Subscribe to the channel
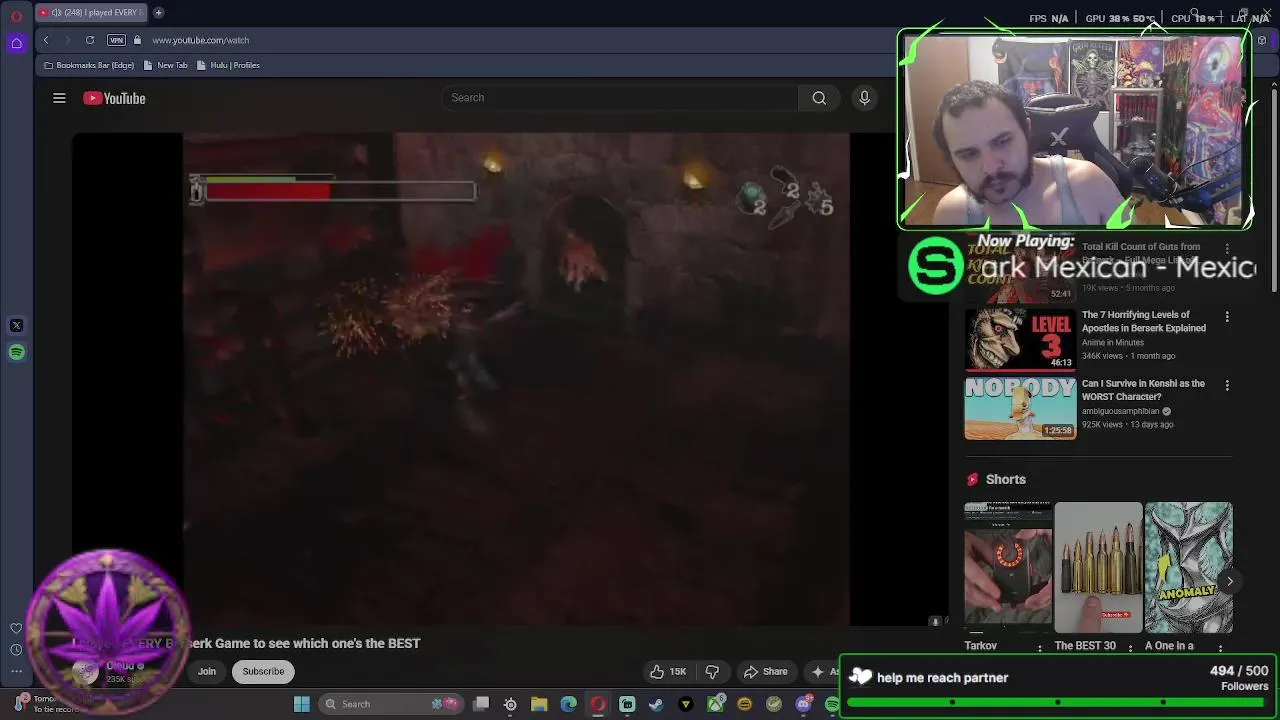Image resolution: width=1280 pixels, height=720 pixels. tap(263, 672)
